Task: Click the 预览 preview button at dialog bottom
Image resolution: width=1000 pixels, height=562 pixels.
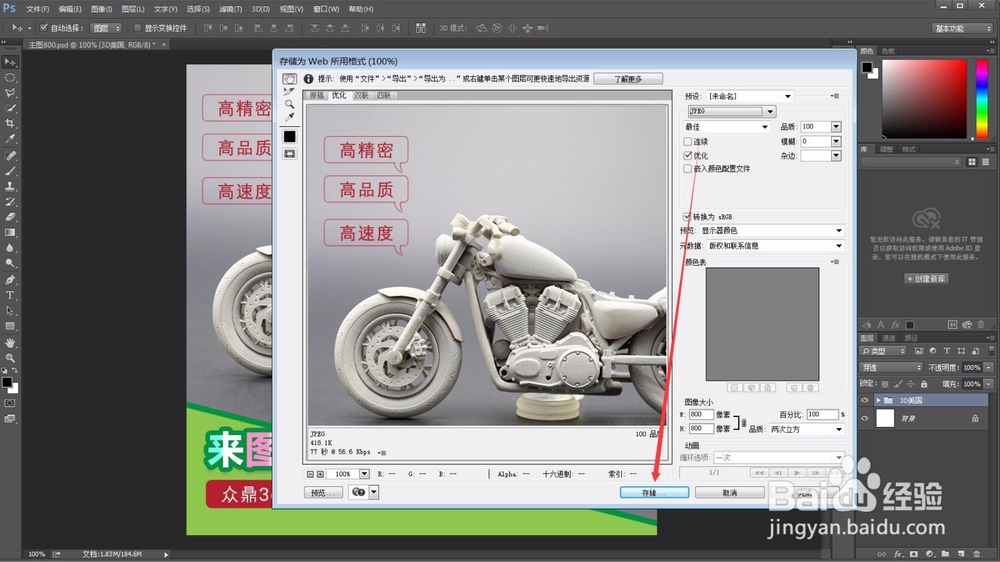Action: [323, 492]
